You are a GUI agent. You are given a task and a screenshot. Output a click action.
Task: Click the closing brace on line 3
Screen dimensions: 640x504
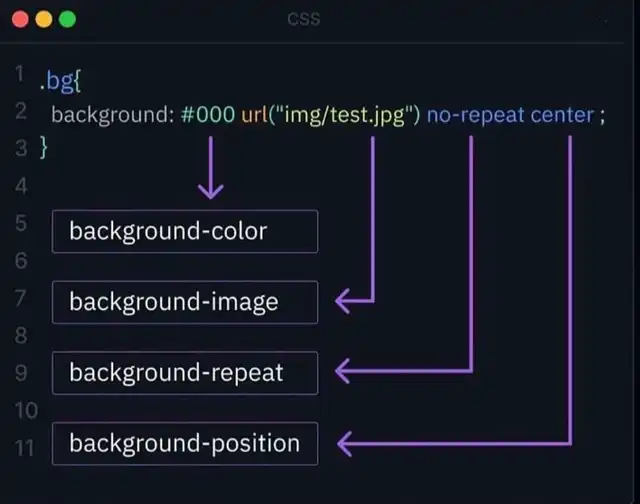(x=44, y=149)
